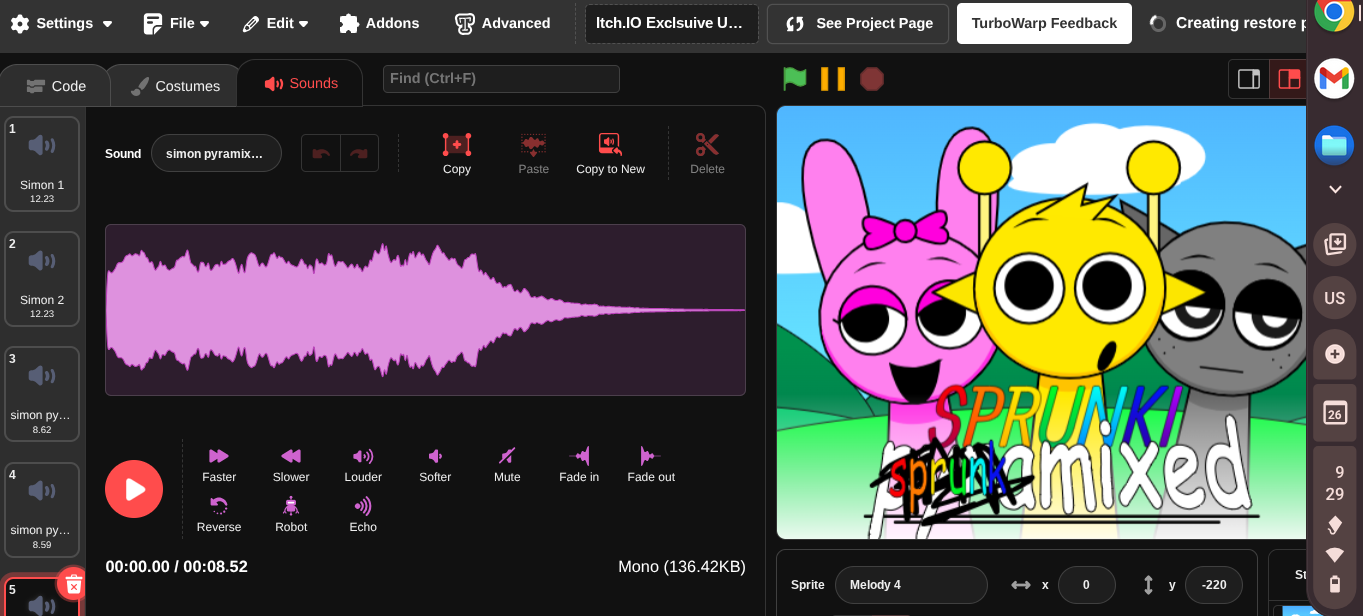Stop the project with the red stop sign
This screenshot has height=616, width=1363.
pyautogui.click(x=872, y=78)
